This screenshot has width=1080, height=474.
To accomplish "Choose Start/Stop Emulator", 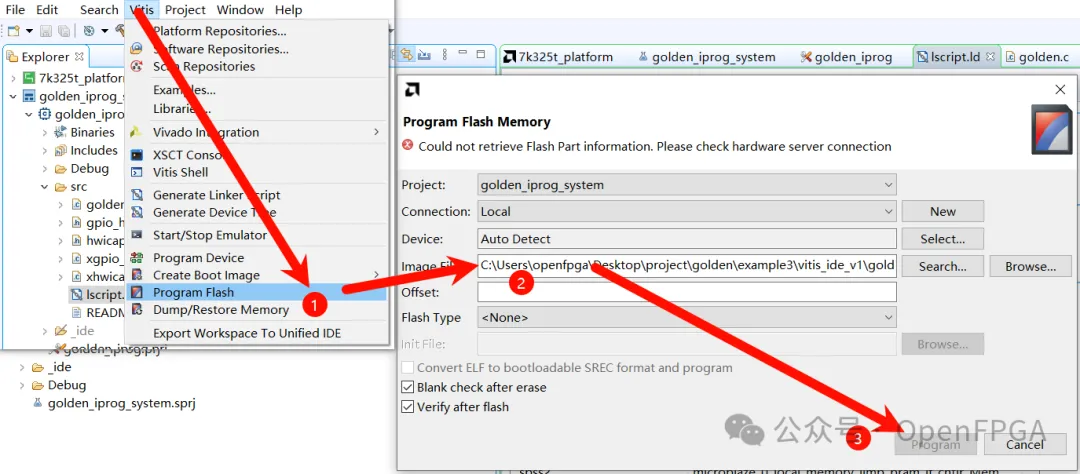I will pos(209,235).
